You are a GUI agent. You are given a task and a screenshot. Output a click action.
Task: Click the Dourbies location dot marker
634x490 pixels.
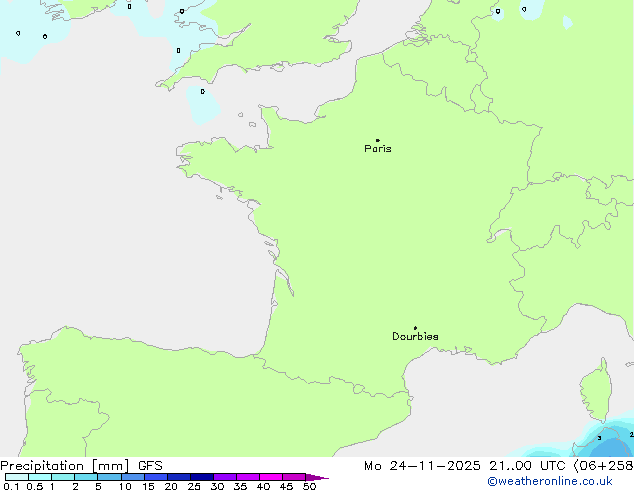[415, 328]
